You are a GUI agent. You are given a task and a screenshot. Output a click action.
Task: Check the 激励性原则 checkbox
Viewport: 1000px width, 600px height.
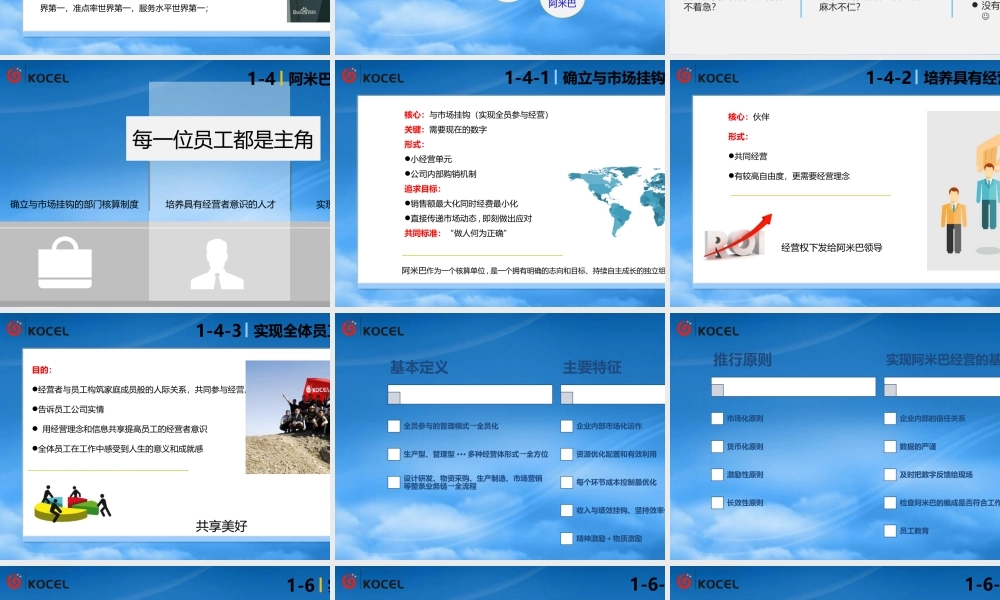coord(717,474)
